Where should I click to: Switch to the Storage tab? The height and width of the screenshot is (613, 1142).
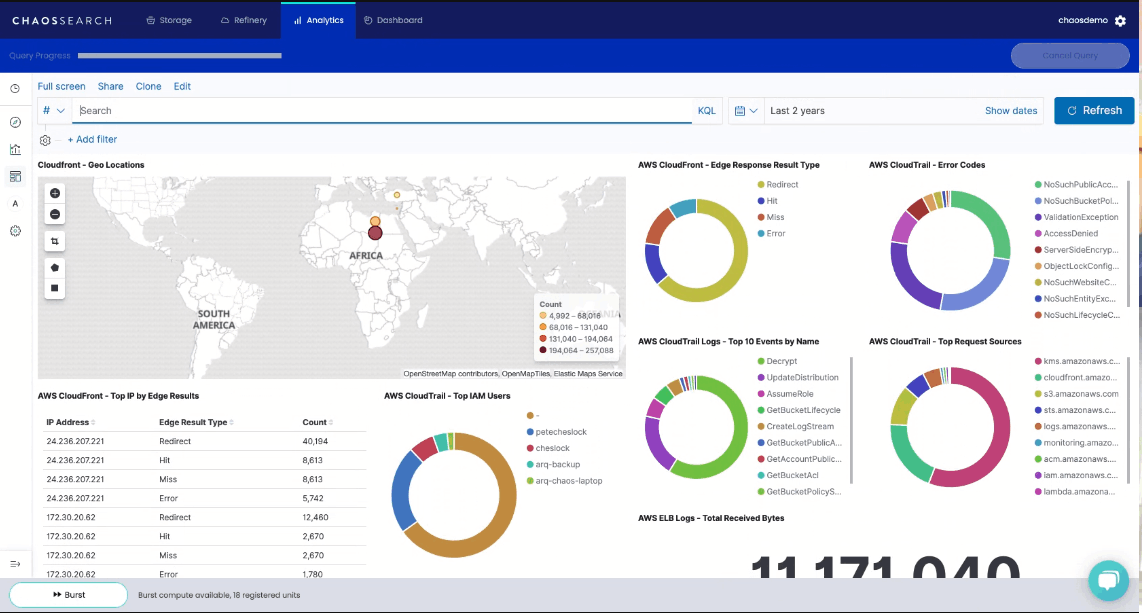168,19
